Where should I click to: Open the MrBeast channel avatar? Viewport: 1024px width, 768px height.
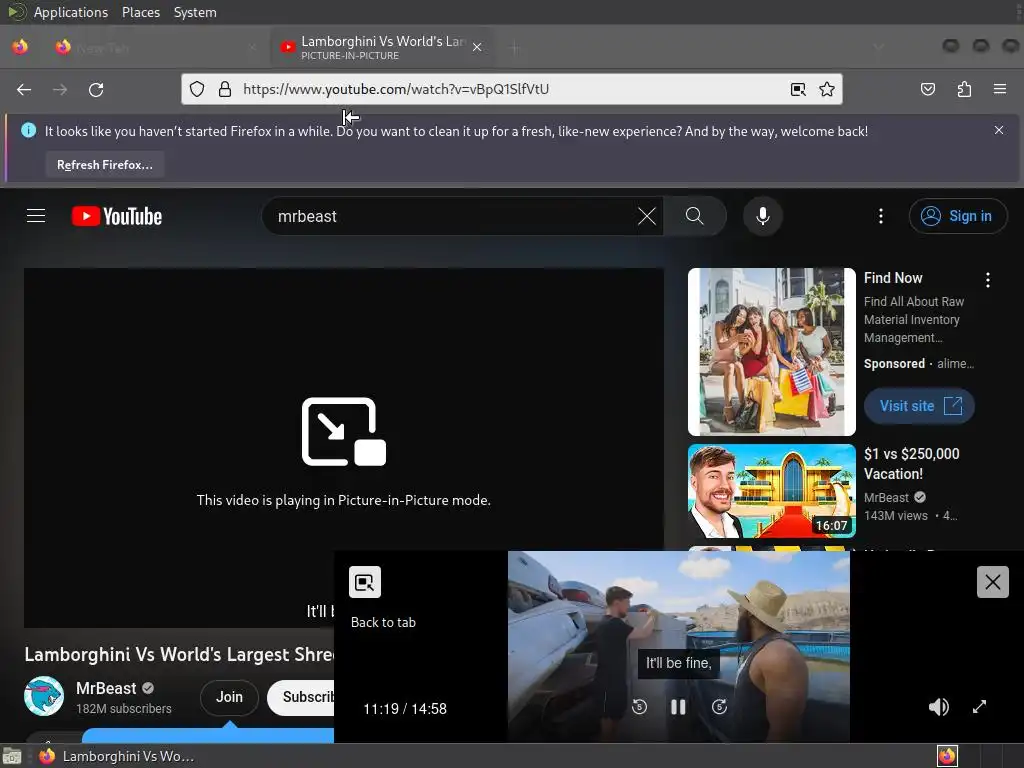[44, 696]
